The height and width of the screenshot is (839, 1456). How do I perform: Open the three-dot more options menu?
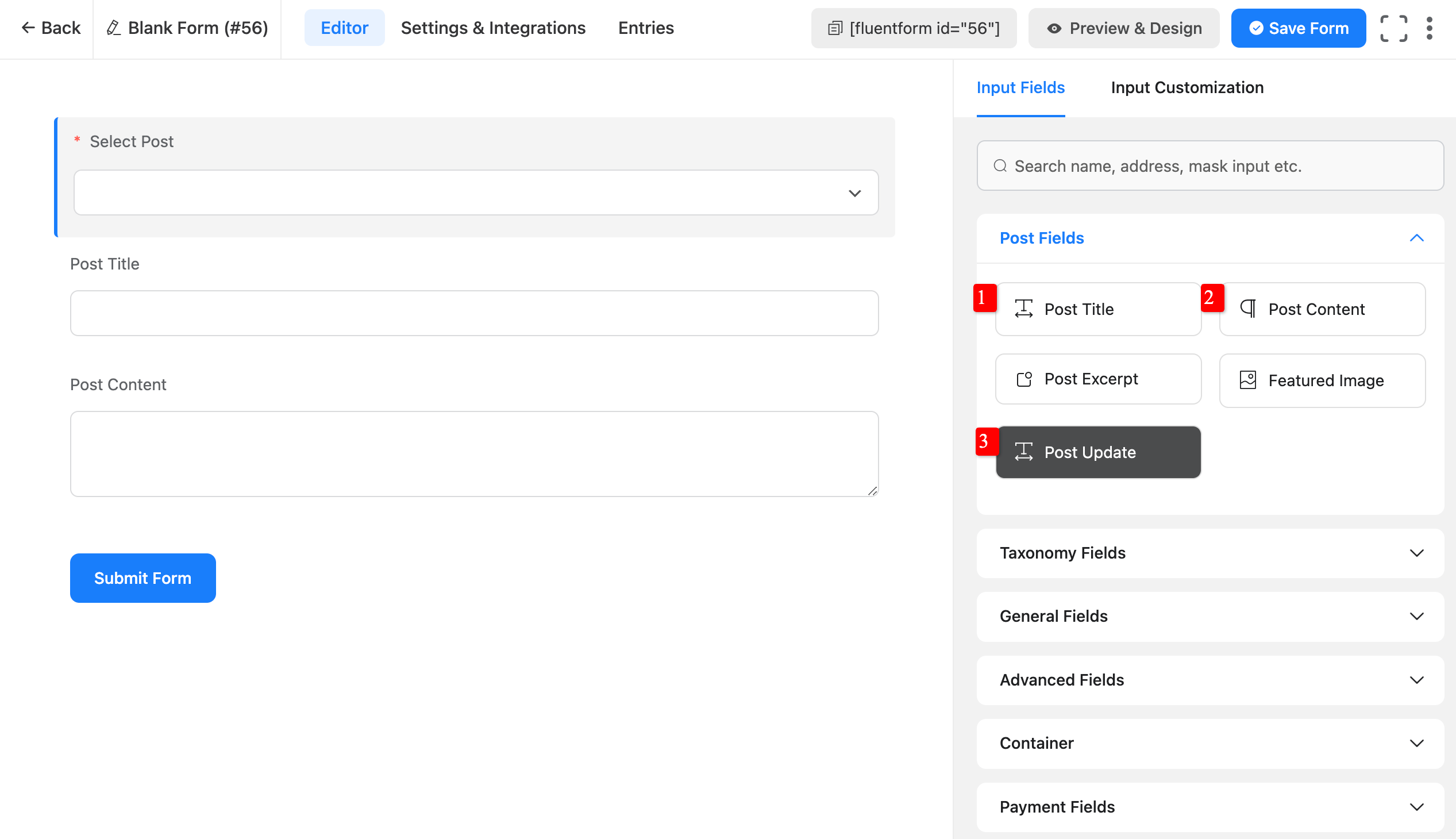pos(1430,28)
